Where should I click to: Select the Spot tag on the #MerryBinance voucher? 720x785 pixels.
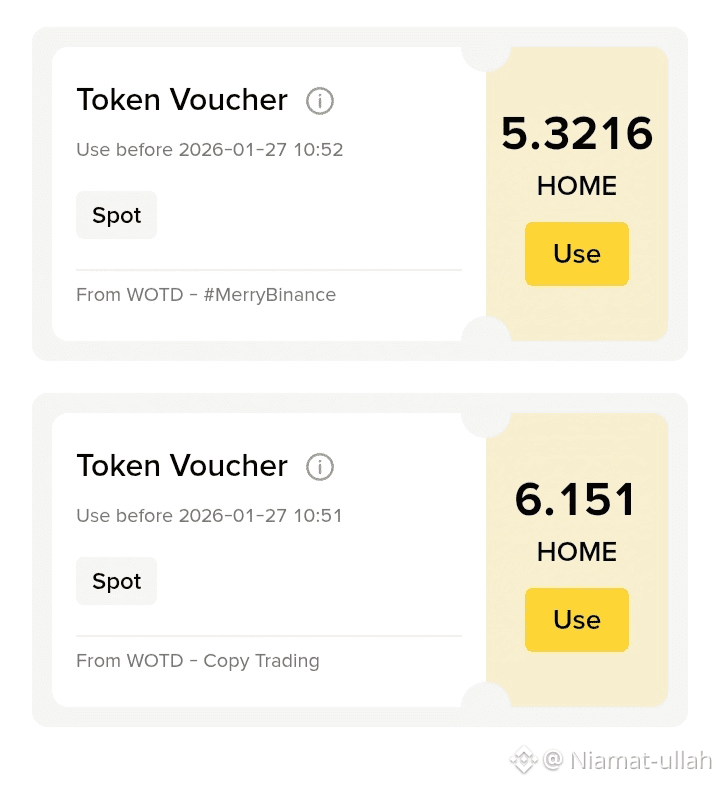(116, 215)
